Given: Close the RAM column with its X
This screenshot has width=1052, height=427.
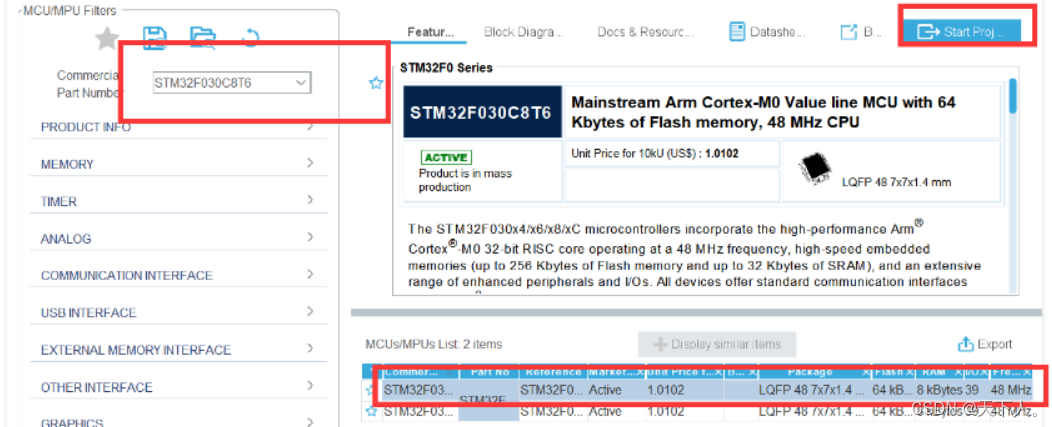Looking at the screenshot, I should click(x=958, y=372).
